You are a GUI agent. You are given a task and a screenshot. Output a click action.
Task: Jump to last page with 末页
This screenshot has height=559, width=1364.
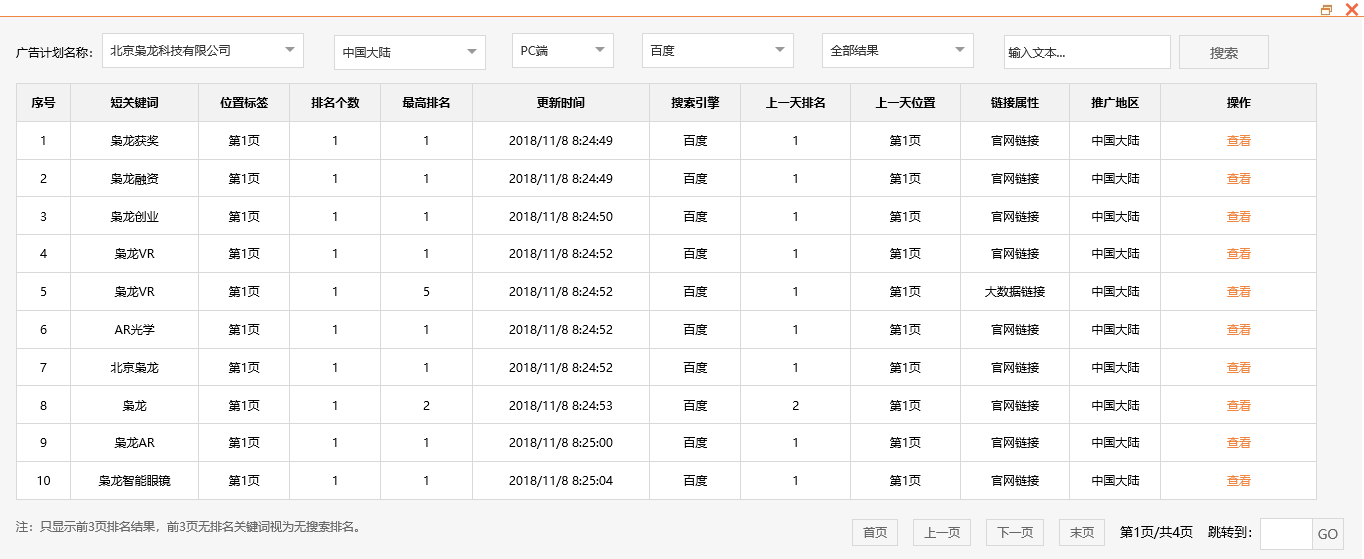click(1082, 533)
